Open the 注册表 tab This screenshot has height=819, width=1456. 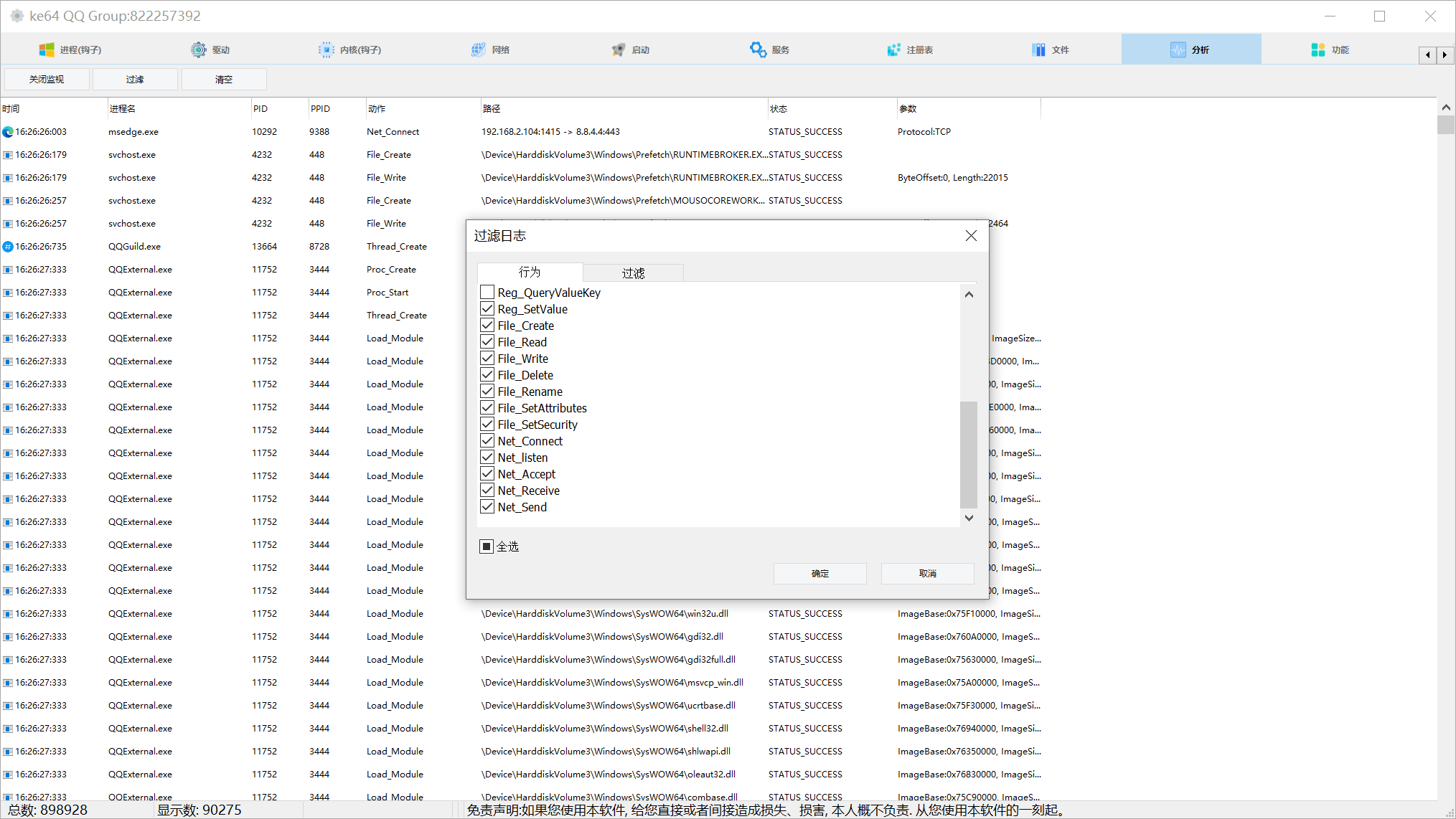910,49
